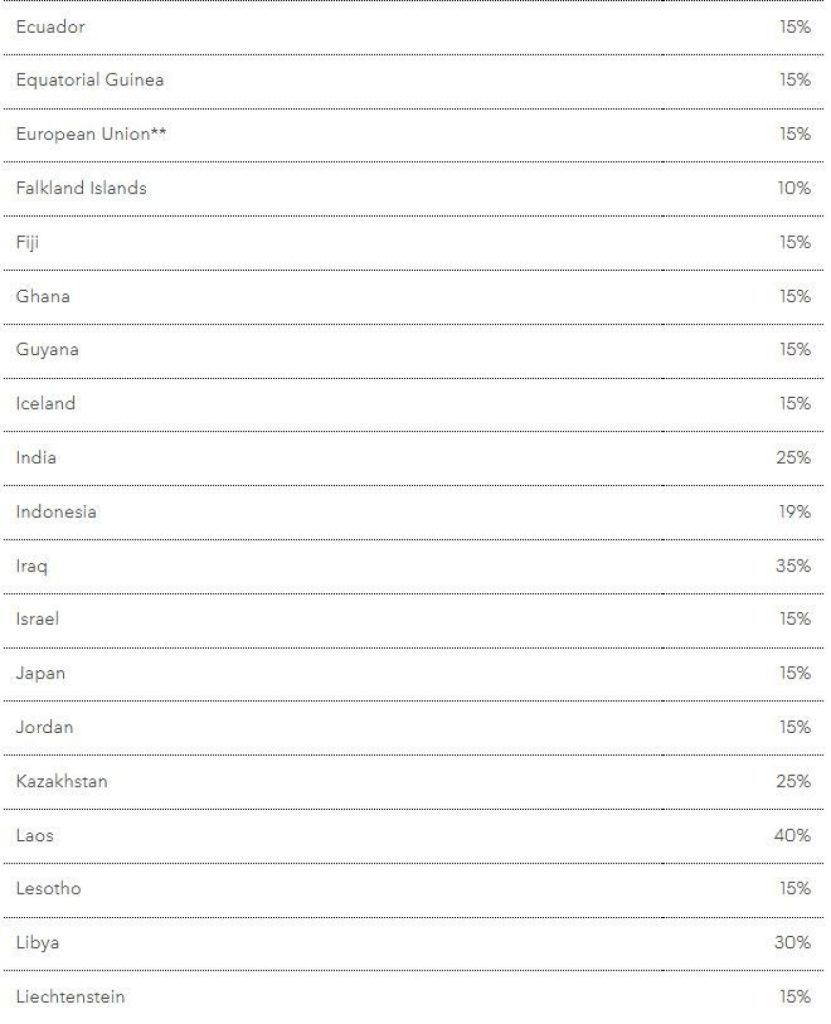Image resolution: width=831 pixels, height=1024 pixels.
Task: Click the Ecuador country name
Action: (x=50, y=27)
